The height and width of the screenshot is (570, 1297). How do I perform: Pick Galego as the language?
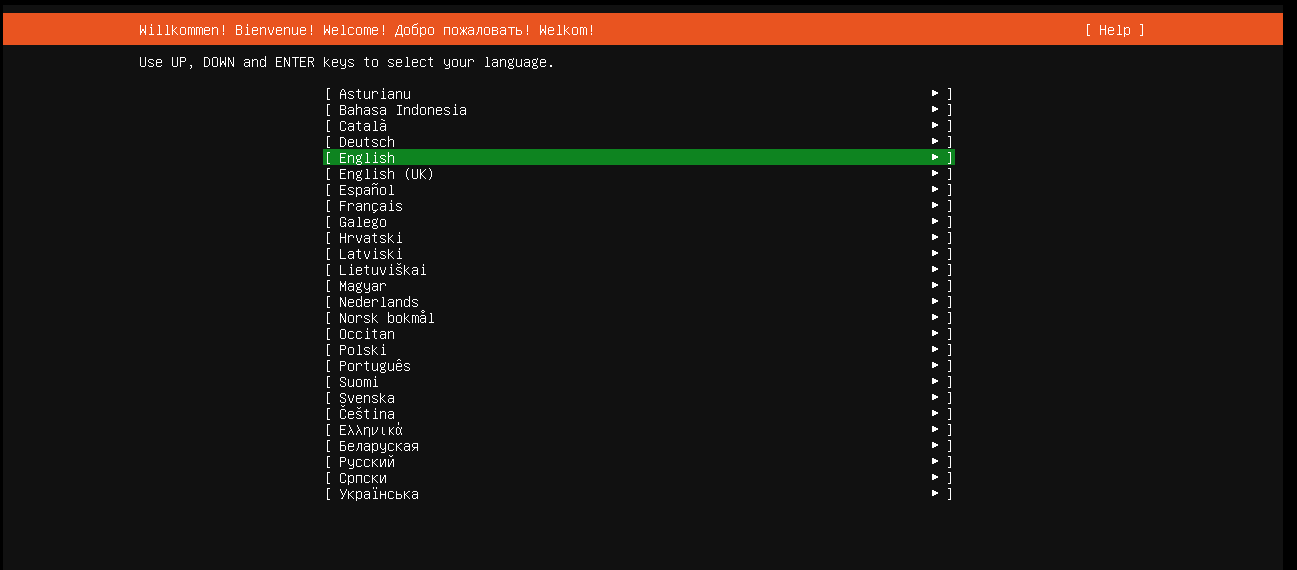[639, 222]
